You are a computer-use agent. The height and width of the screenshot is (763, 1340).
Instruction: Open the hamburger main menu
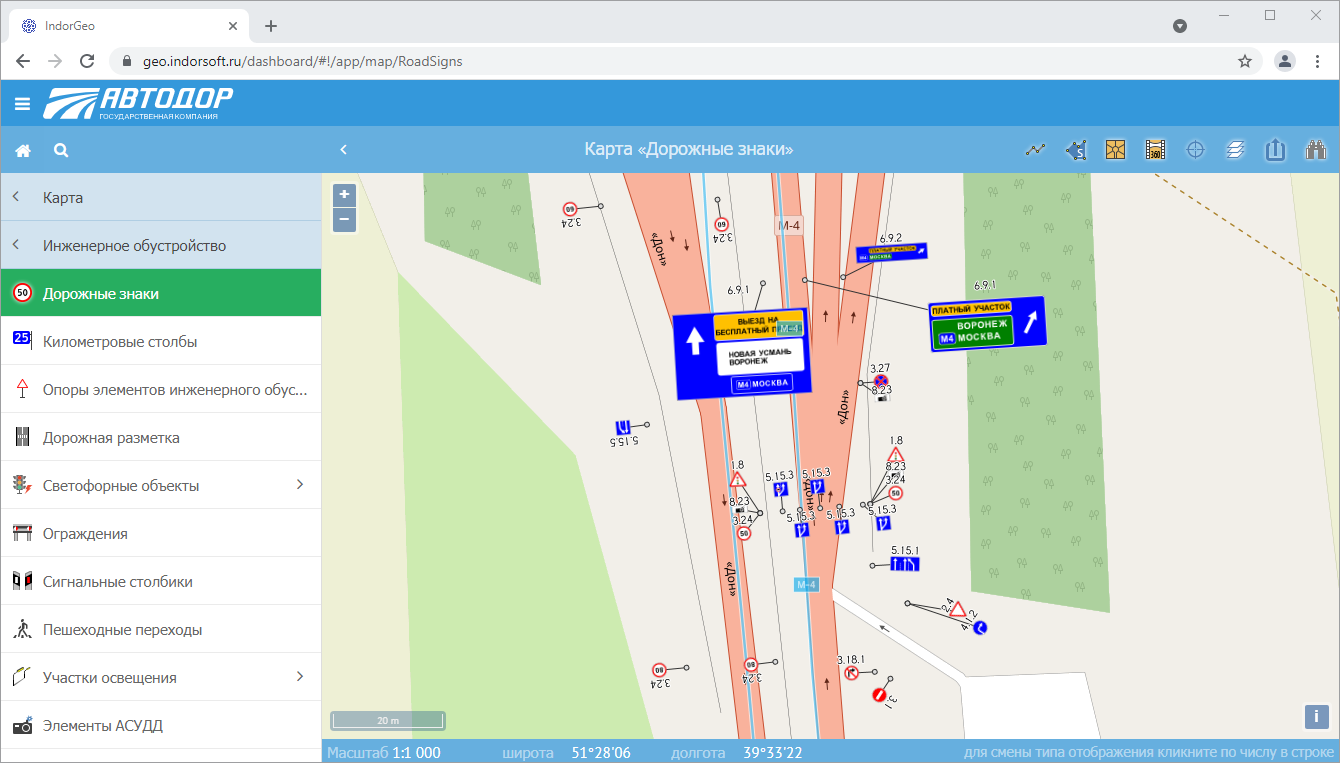click(23, 103)
